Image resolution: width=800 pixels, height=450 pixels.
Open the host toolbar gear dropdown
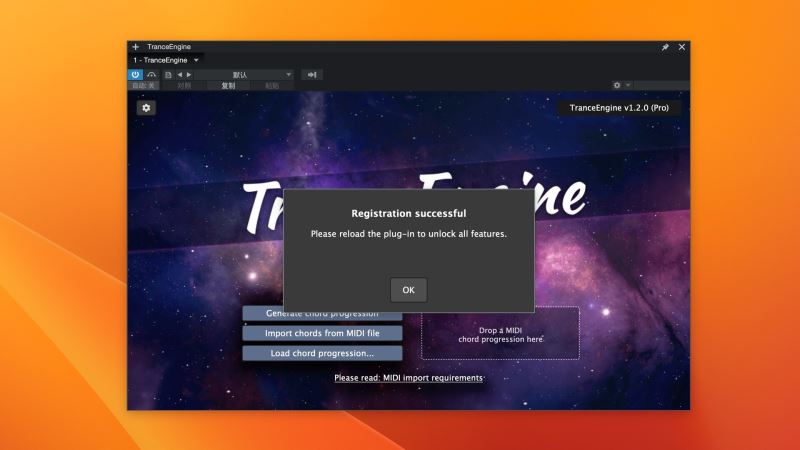tap(620, 86)
